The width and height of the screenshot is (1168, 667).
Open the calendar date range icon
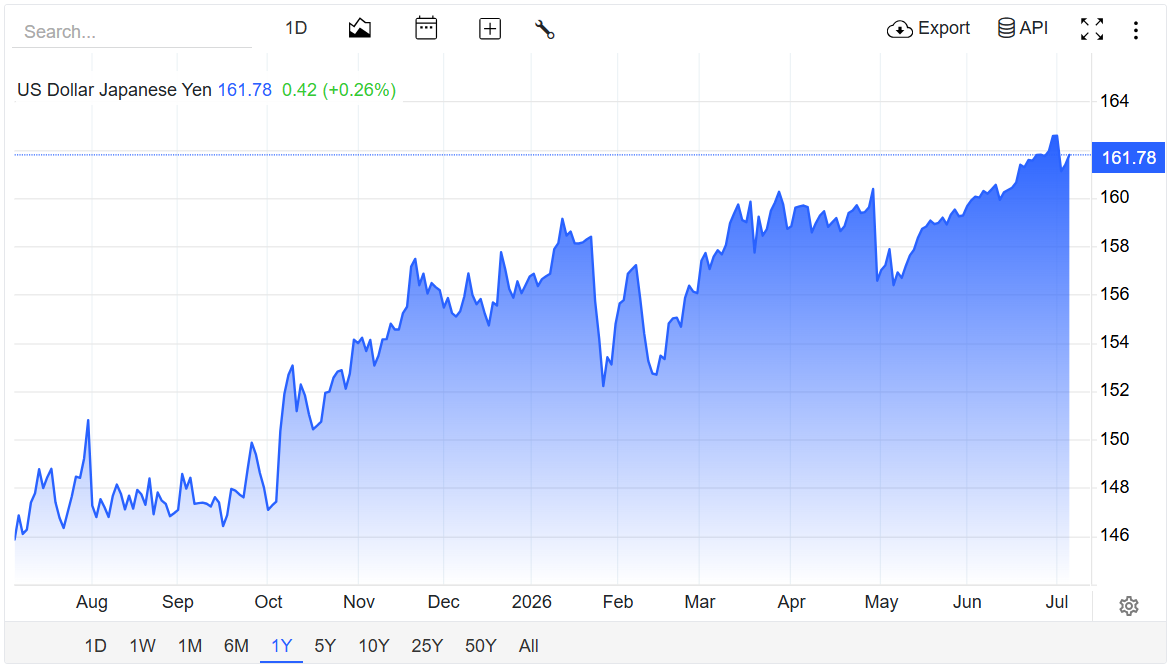tap(426, 28)
